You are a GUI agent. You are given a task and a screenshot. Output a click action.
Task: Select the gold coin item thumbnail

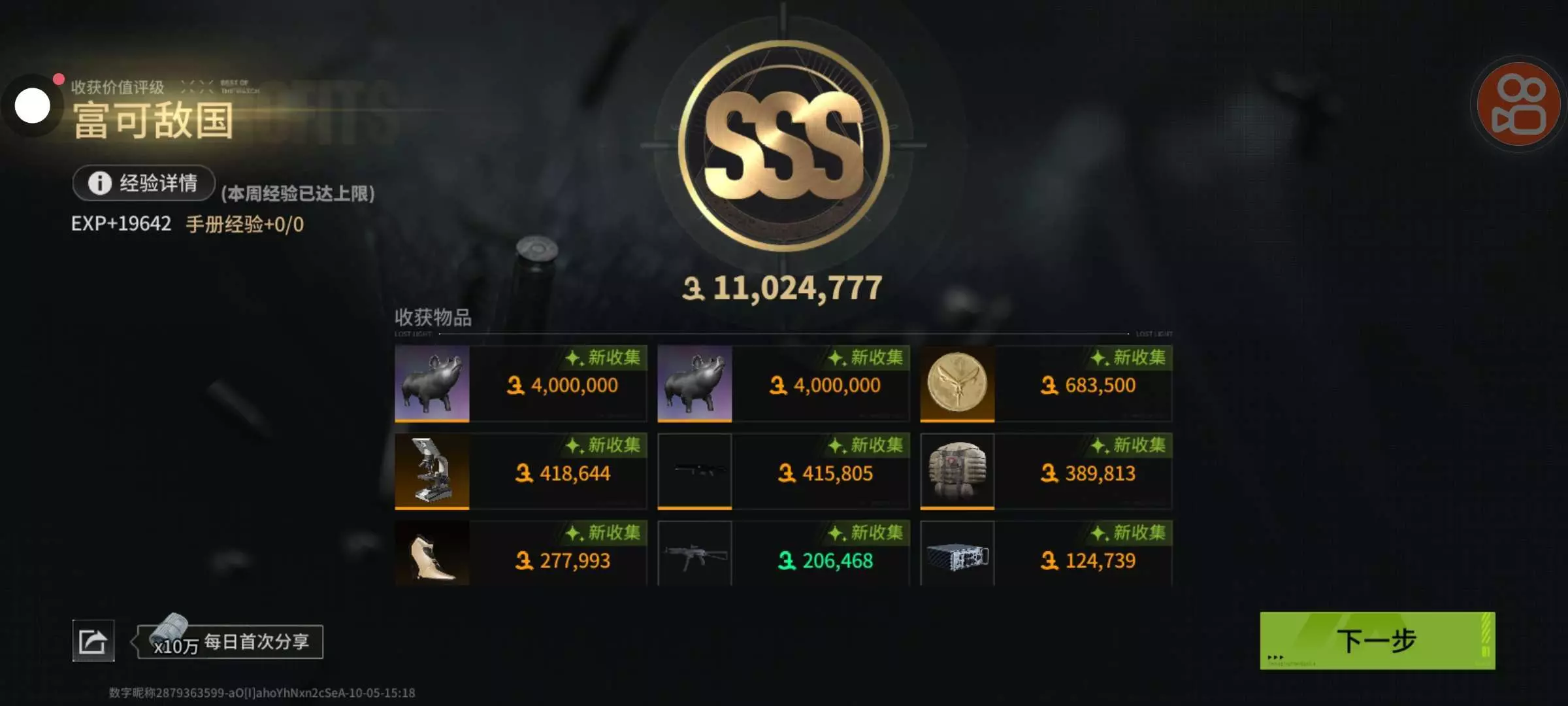957,384
